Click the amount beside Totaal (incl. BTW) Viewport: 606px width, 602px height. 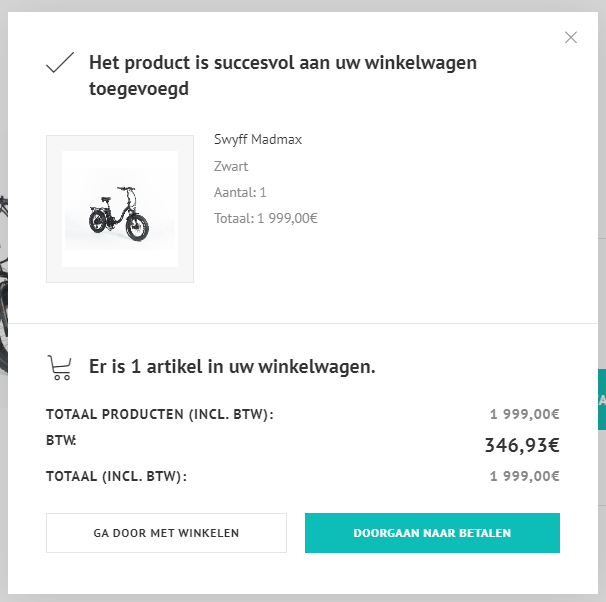click(x=524, y=477)
